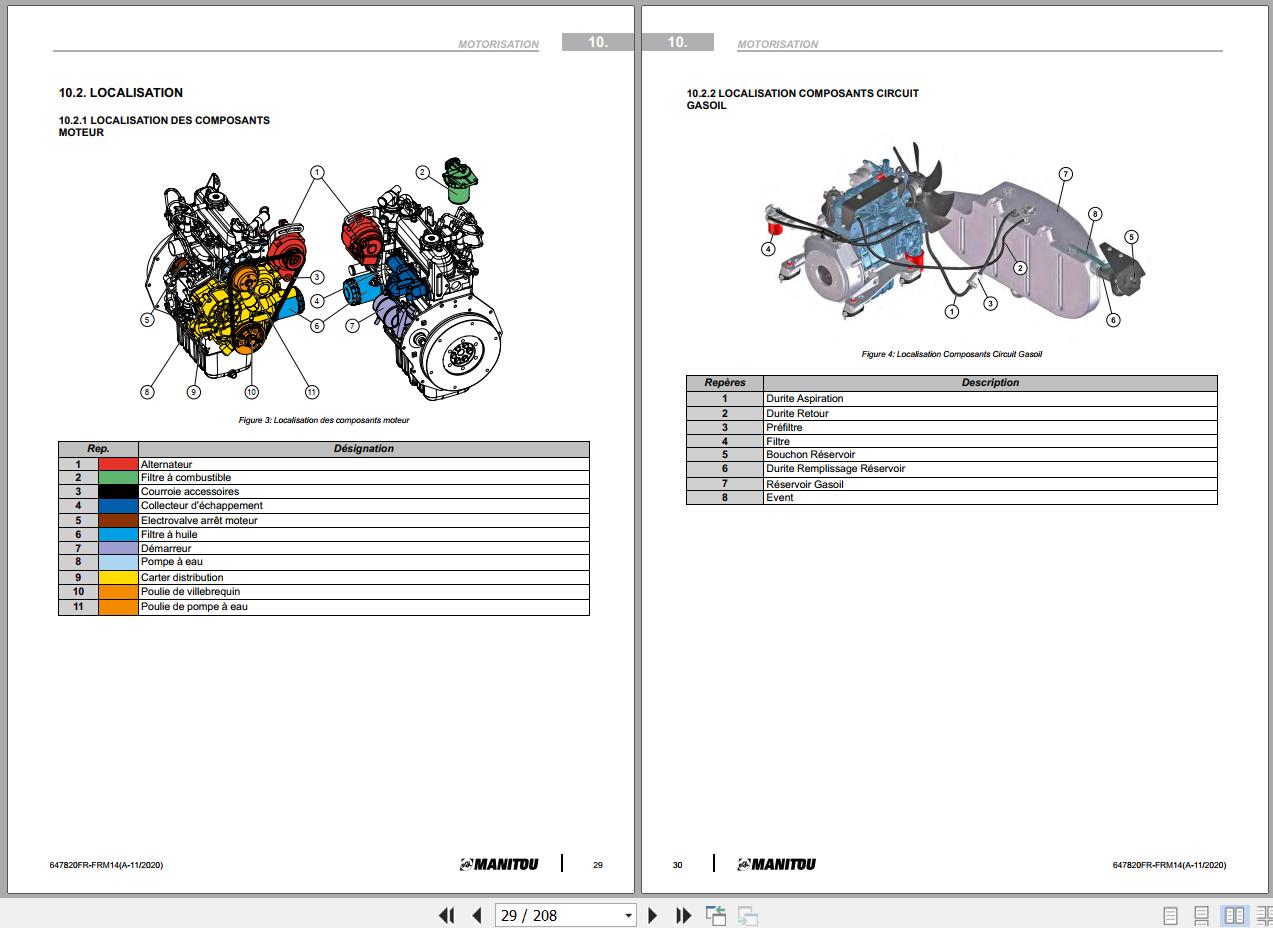The height and width of the screenshot is (928, 1273).
Task: Click the red swatch for Alternateur
Action: point(118,464)
